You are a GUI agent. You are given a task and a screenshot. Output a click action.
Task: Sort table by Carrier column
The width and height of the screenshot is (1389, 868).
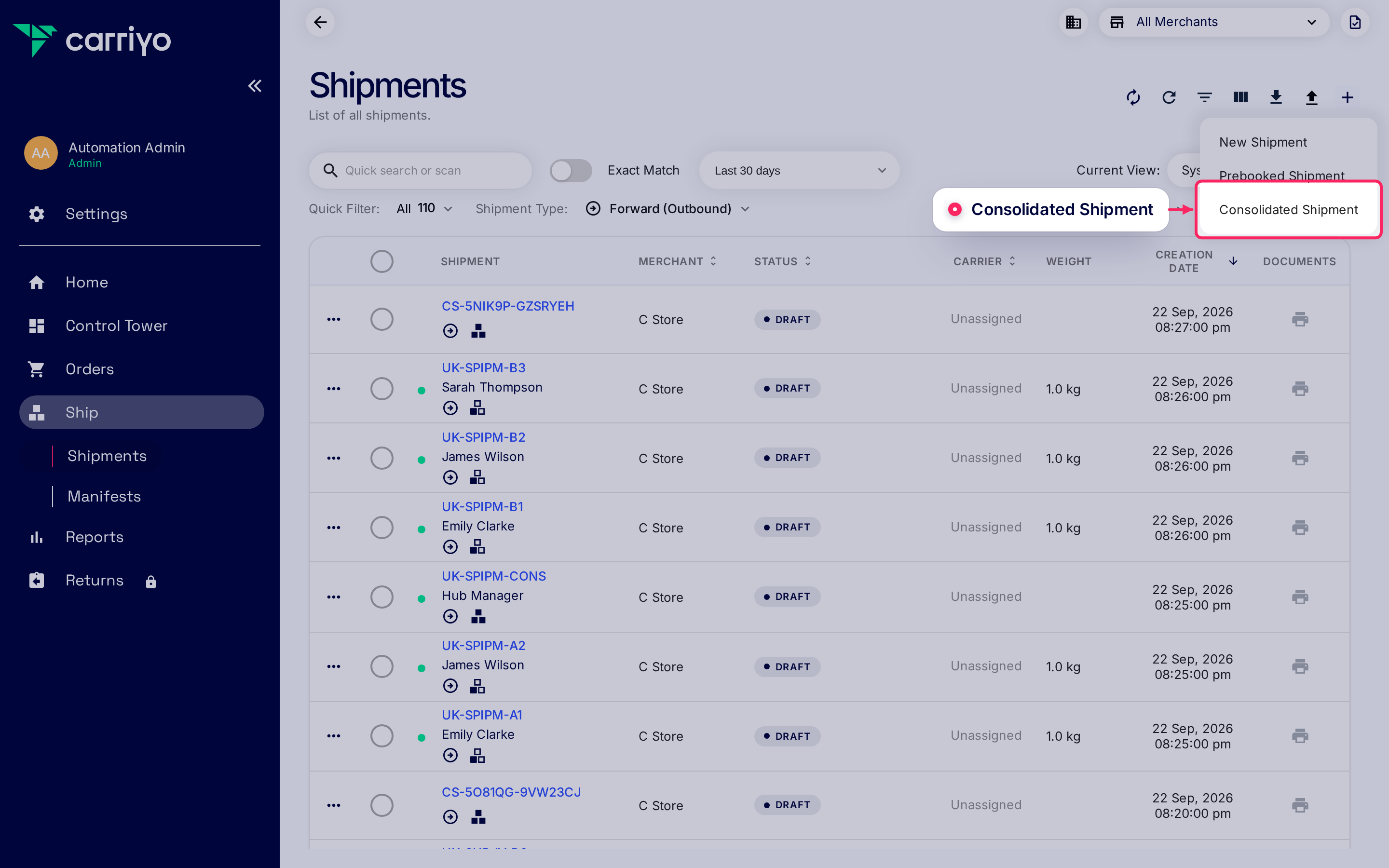click(984, 261)
